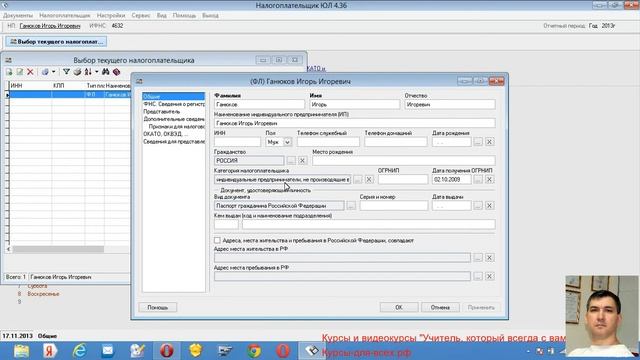The width and height of the screenshot is (640, 360).
Task: Open the date of birth picker button
Action: click(x=478, y=142)
